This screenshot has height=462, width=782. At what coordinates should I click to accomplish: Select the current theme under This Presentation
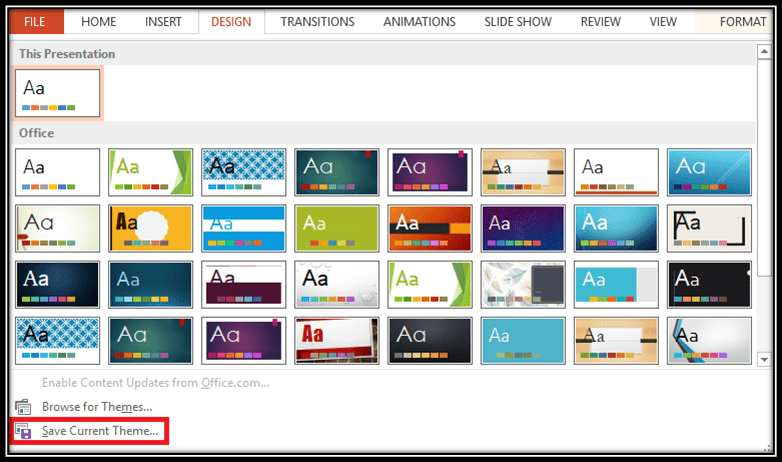coord(57,93)
